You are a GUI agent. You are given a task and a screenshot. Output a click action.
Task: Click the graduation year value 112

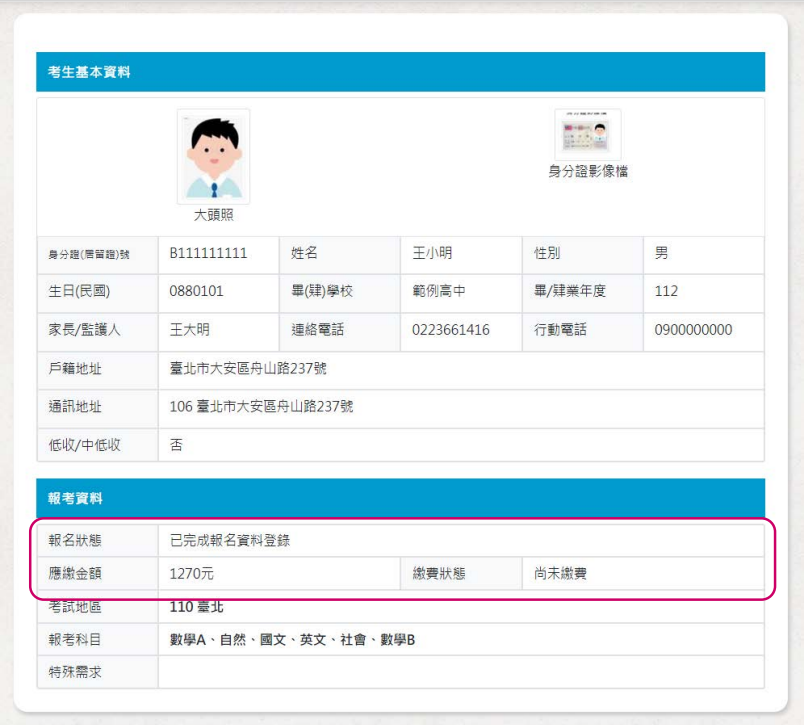pyautogui.click(x=666, y=292)
